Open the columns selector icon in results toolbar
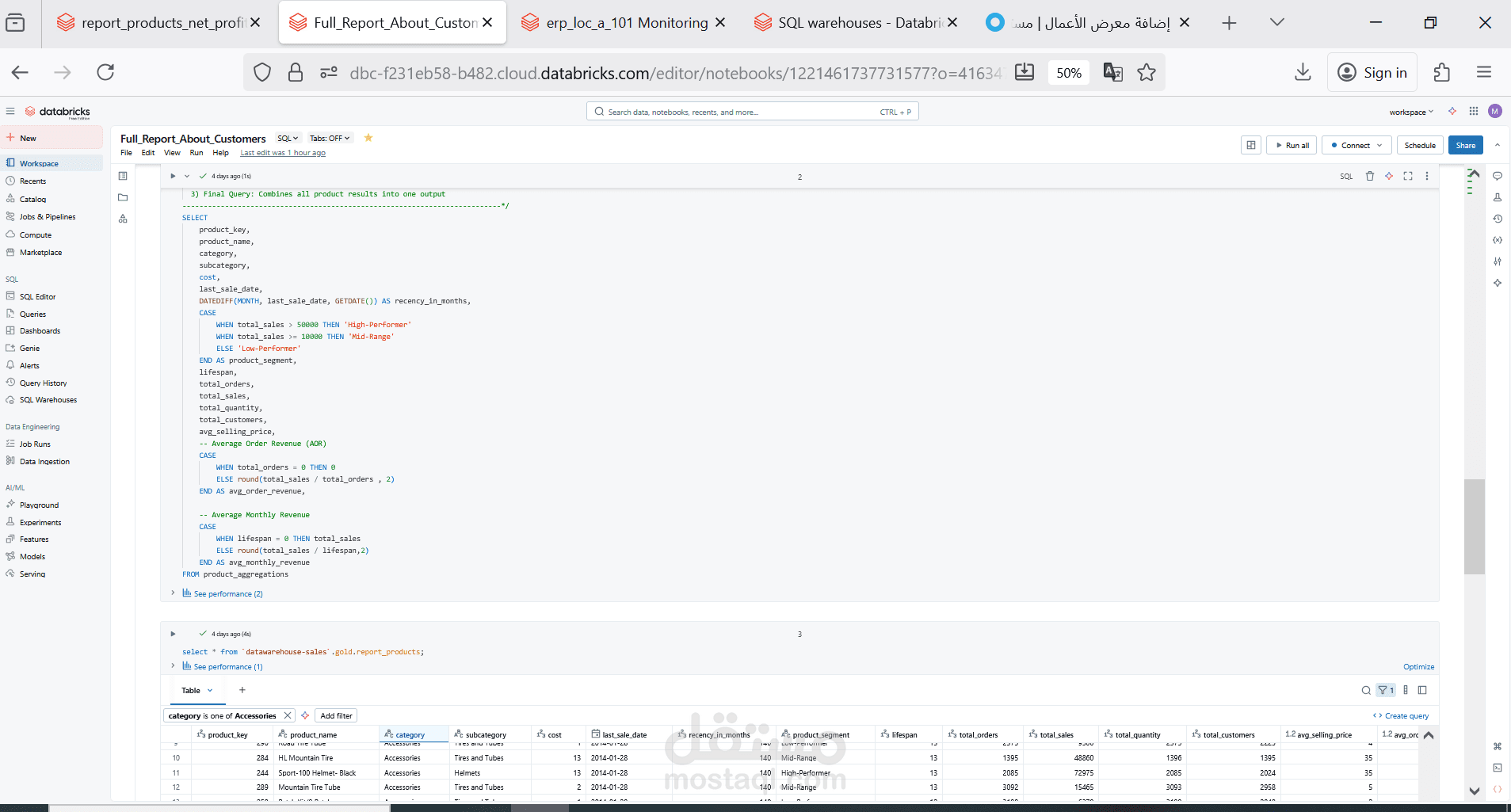 pyautogui.click(x=1406, y=690)
